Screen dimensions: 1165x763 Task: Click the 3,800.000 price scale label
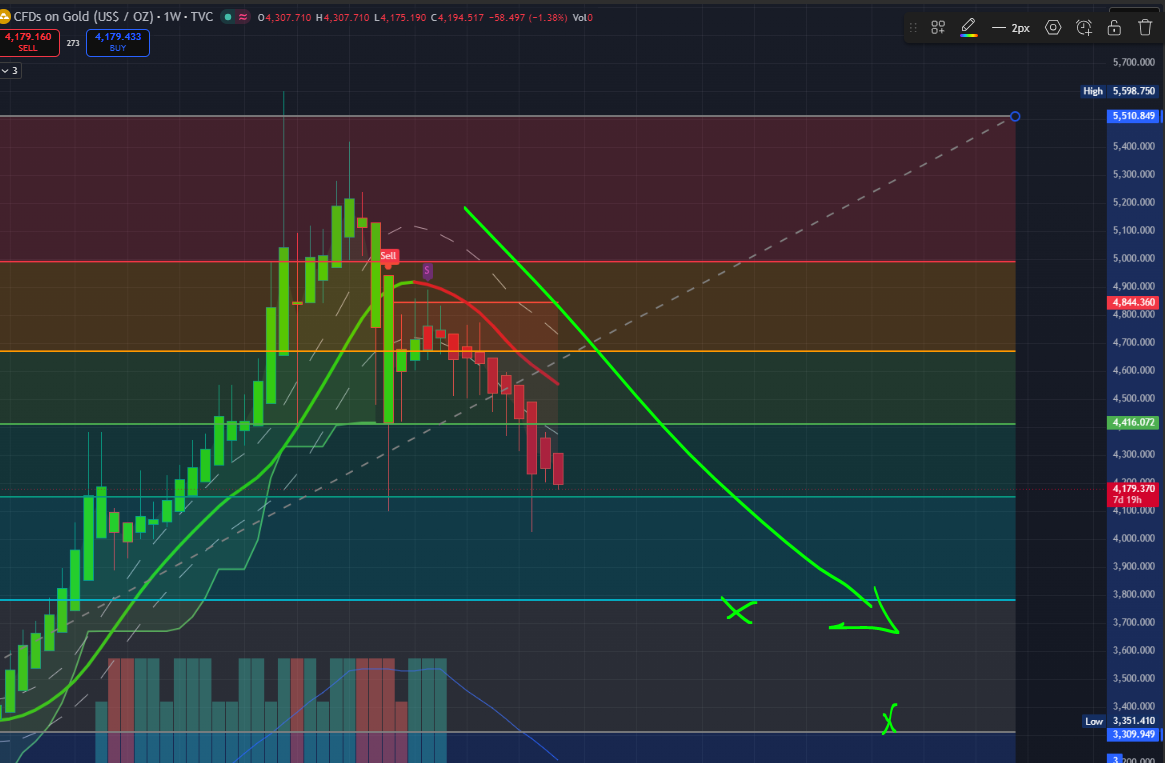tap(1134, 594)
